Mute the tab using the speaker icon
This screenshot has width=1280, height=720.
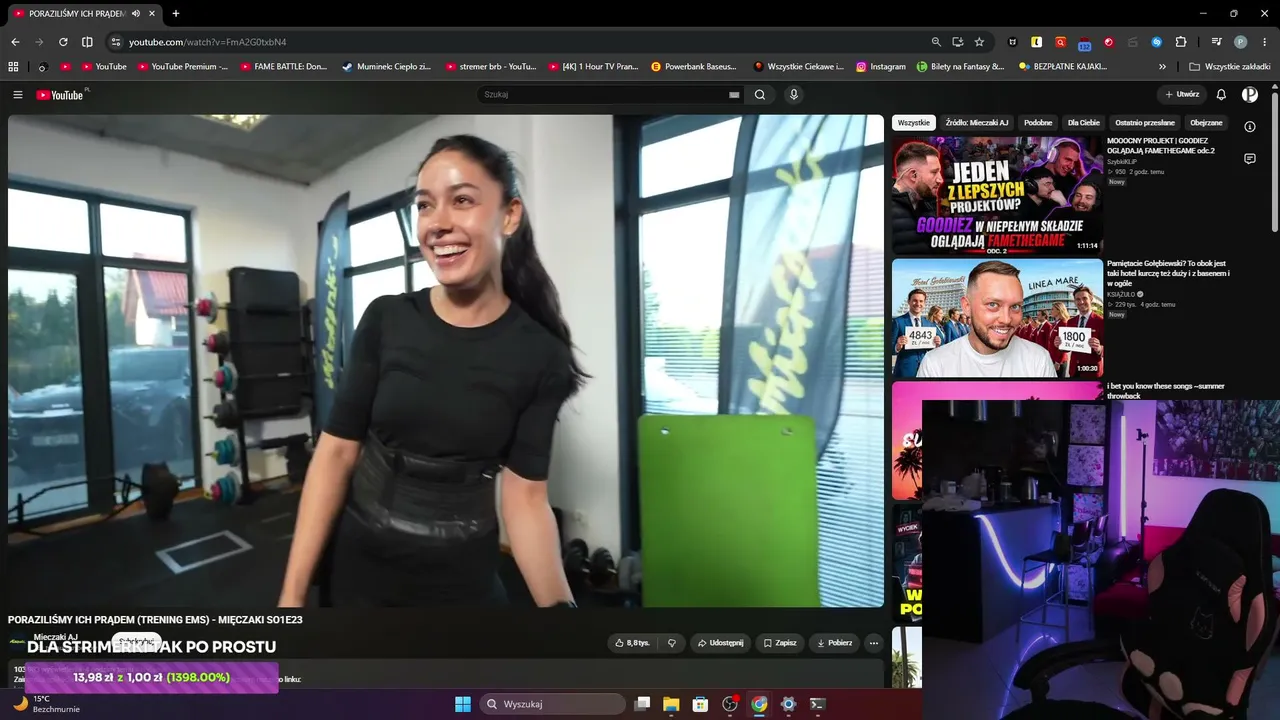(135, 13)
